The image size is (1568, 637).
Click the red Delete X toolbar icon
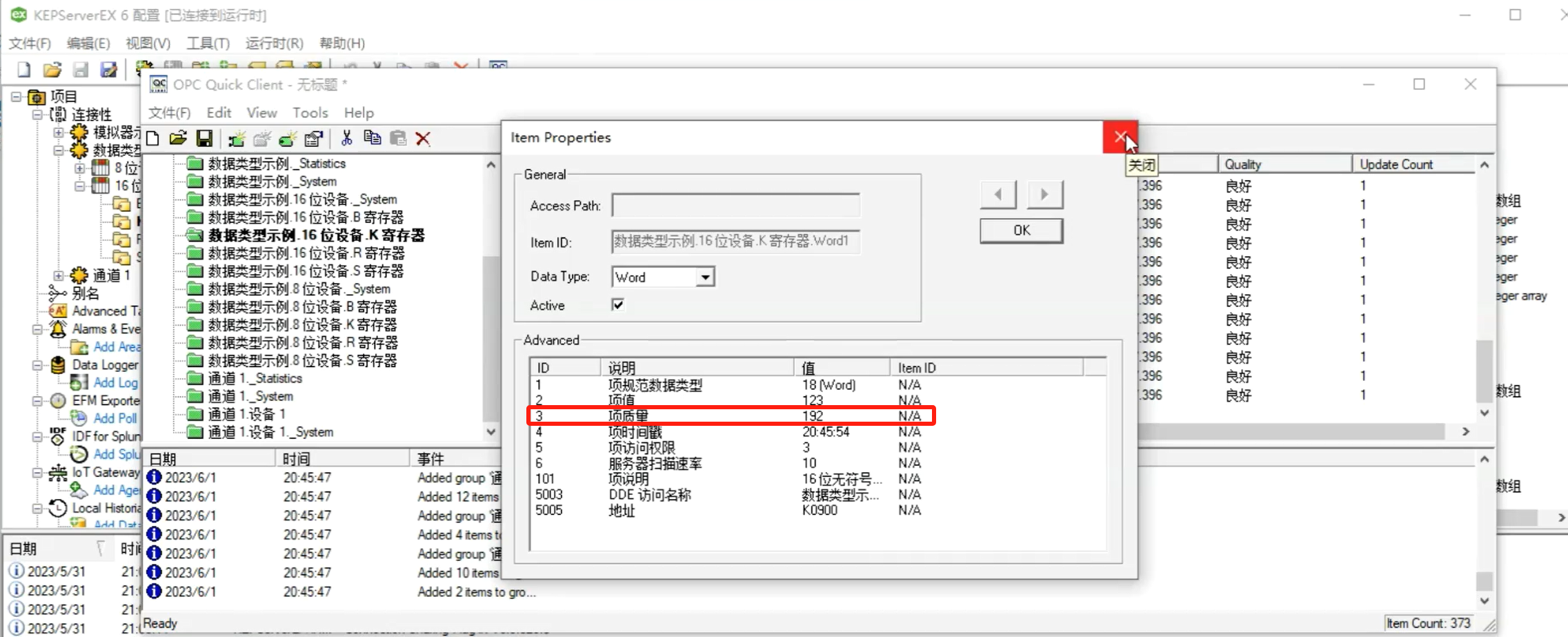pos(424,139)
